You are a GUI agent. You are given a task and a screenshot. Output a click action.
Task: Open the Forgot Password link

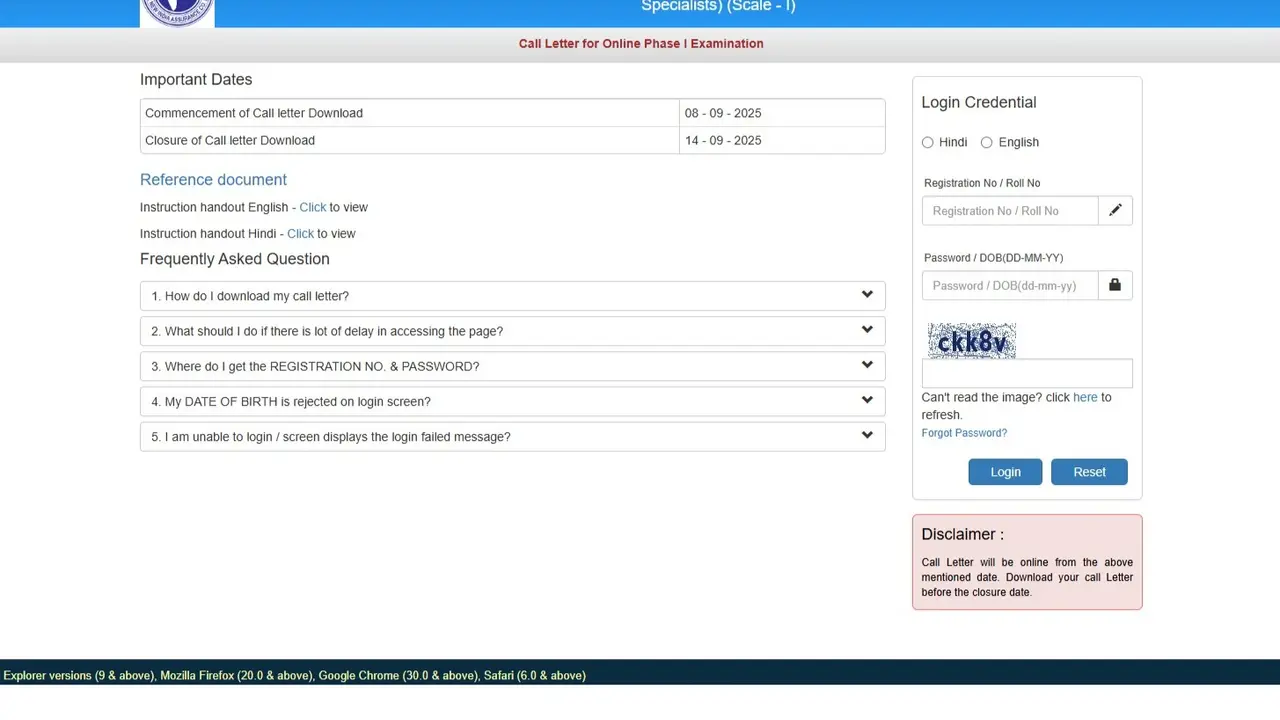click(x=963, y=432)
